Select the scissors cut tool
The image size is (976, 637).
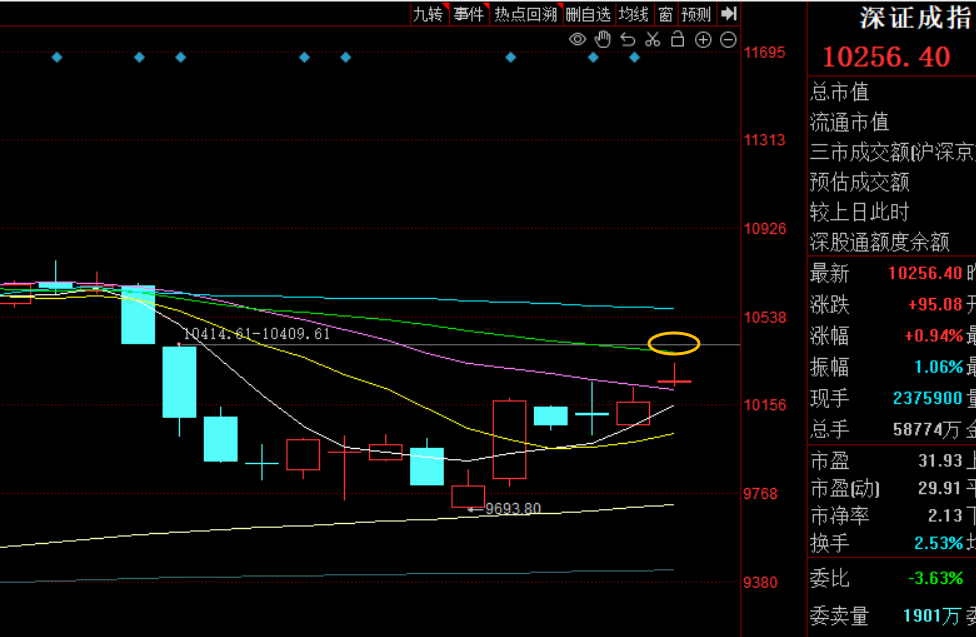pos(653,40)
